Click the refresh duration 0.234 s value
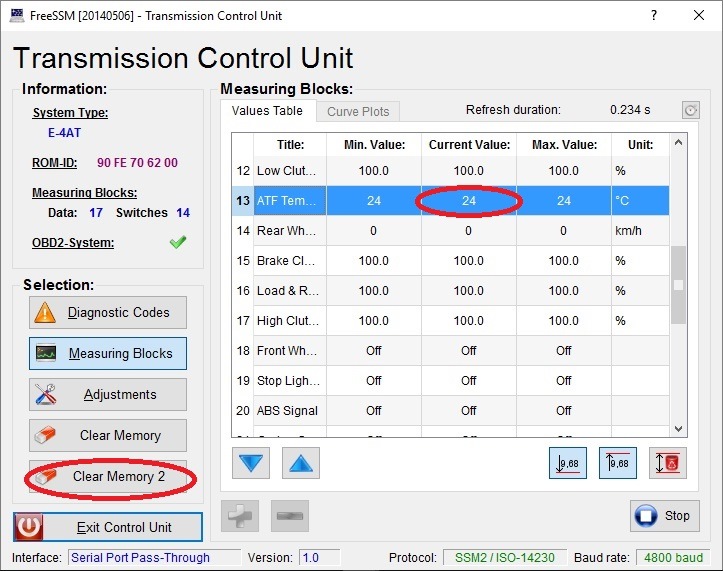This screenshot has width=723, height=571. 630,110
